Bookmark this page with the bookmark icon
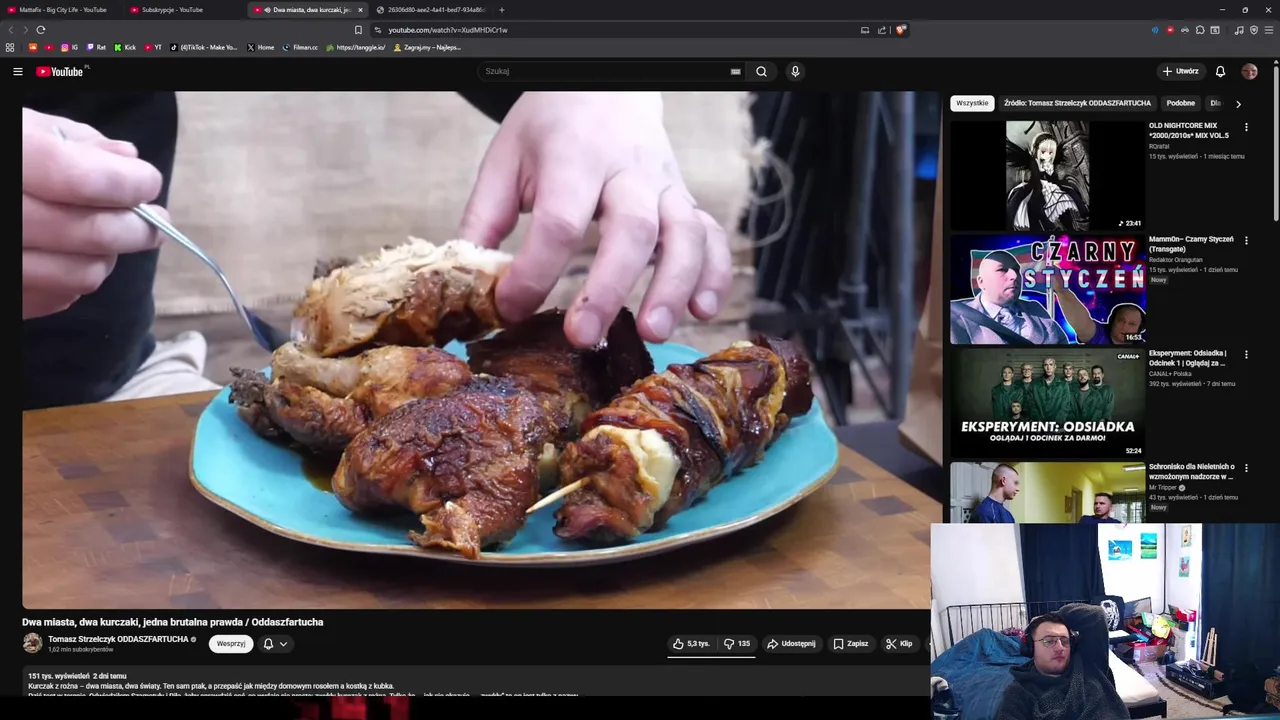Viewport: 1280px width, 720px height. click(358, 30)
